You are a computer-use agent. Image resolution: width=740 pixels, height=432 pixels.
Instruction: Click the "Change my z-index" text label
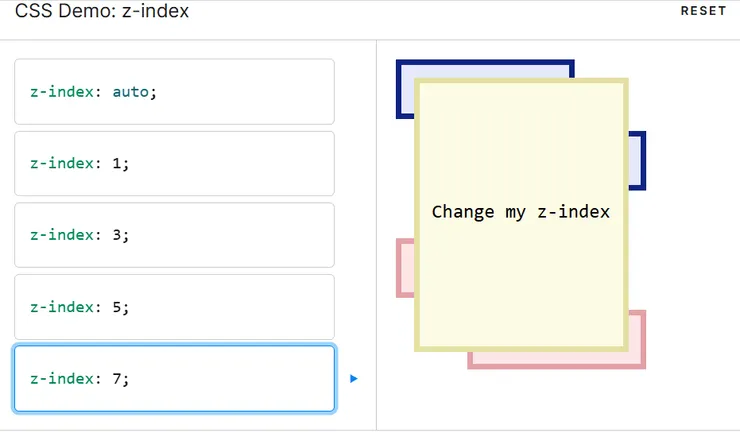(521, 212)
